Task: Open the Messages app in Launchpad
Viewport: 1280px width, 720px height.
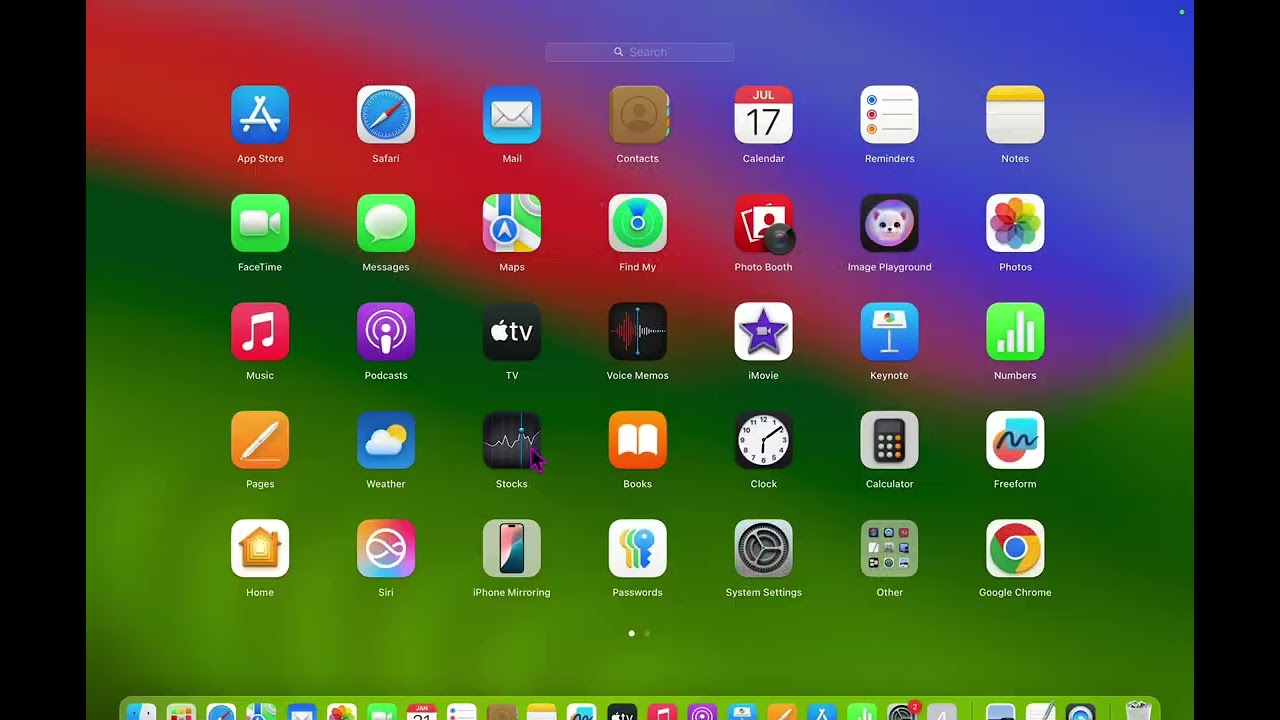Action: (386, 223)
